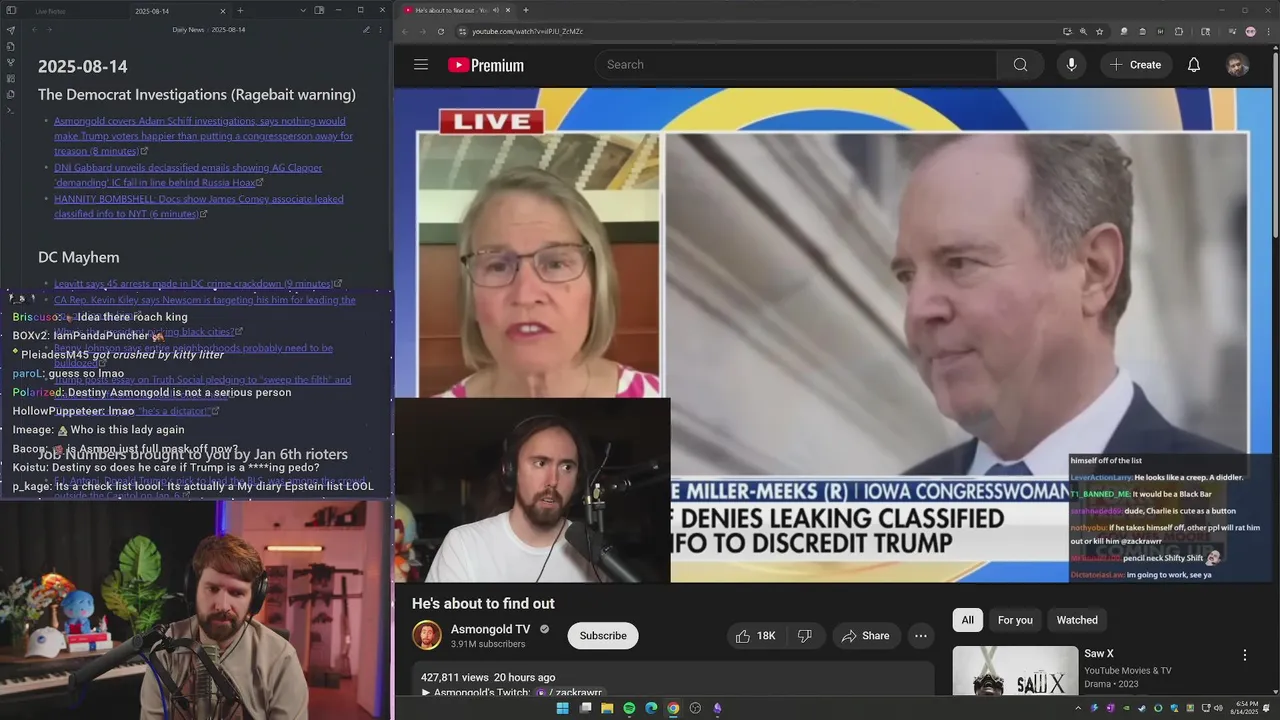Toggle the notes app left sidebar

[10, 10]
